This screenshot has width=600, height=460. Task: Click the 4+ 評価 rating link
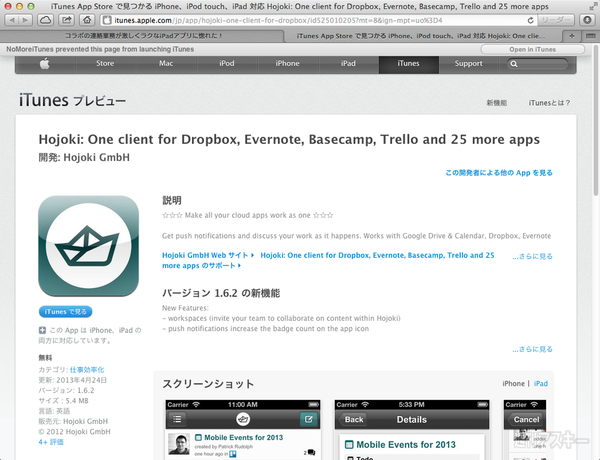(x=51, y=442)
